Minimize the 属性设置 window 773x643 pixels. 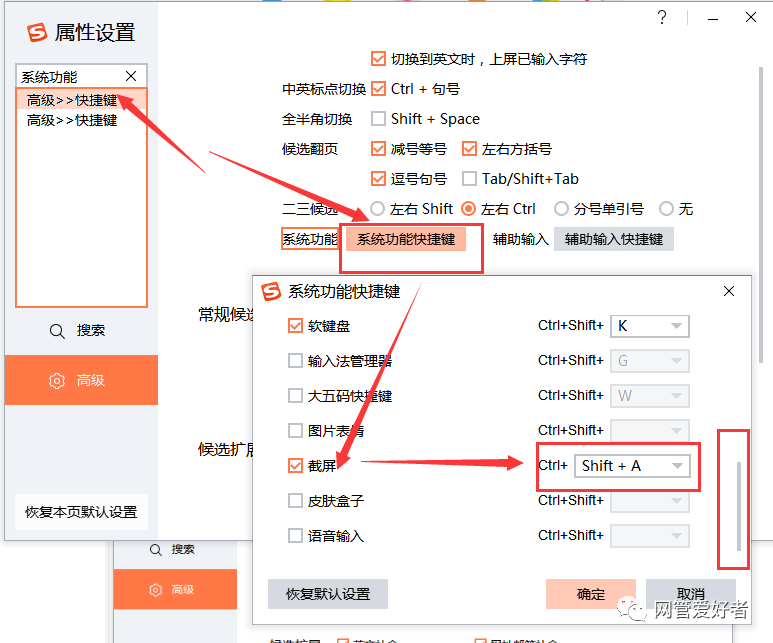pos(712,19)
